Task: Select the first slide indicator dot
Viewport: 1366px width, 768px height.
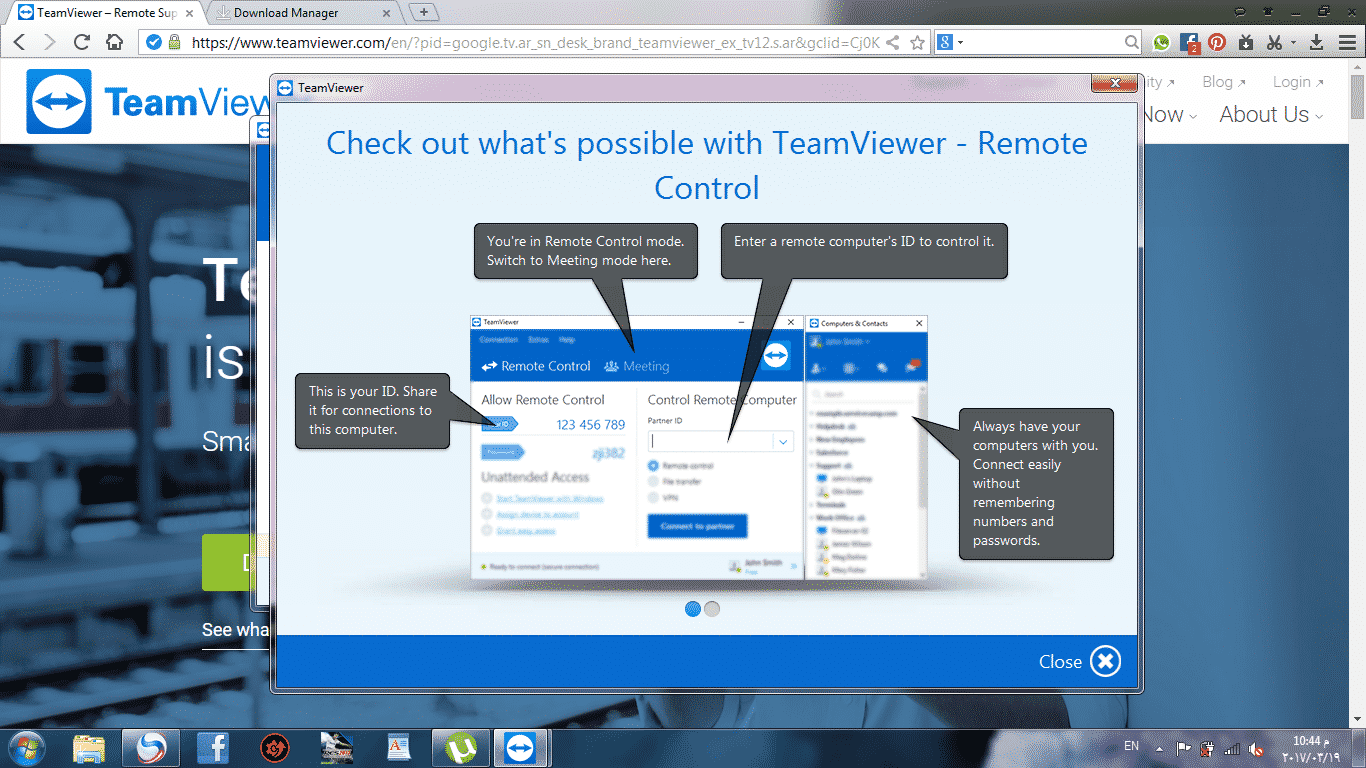Action: pos(693,609)
